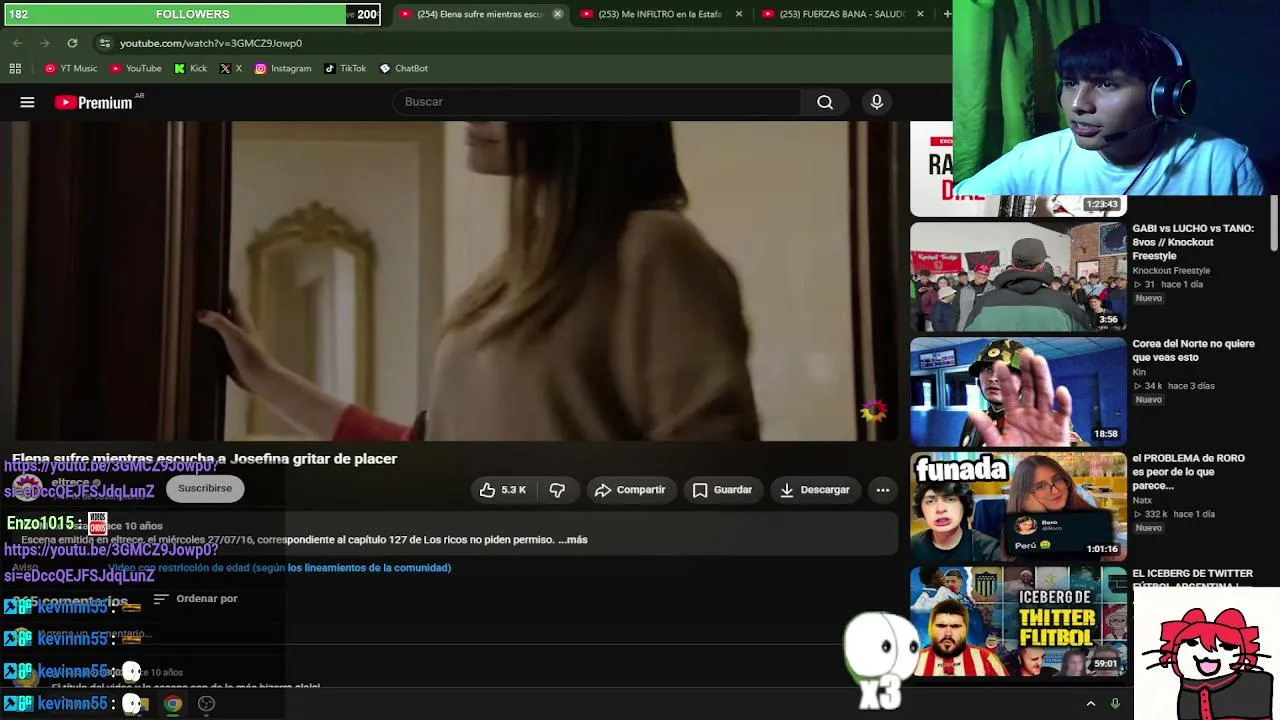Click the Suscribirse button
Viewport: 1280px width, 720px height.
click(205, 488)
